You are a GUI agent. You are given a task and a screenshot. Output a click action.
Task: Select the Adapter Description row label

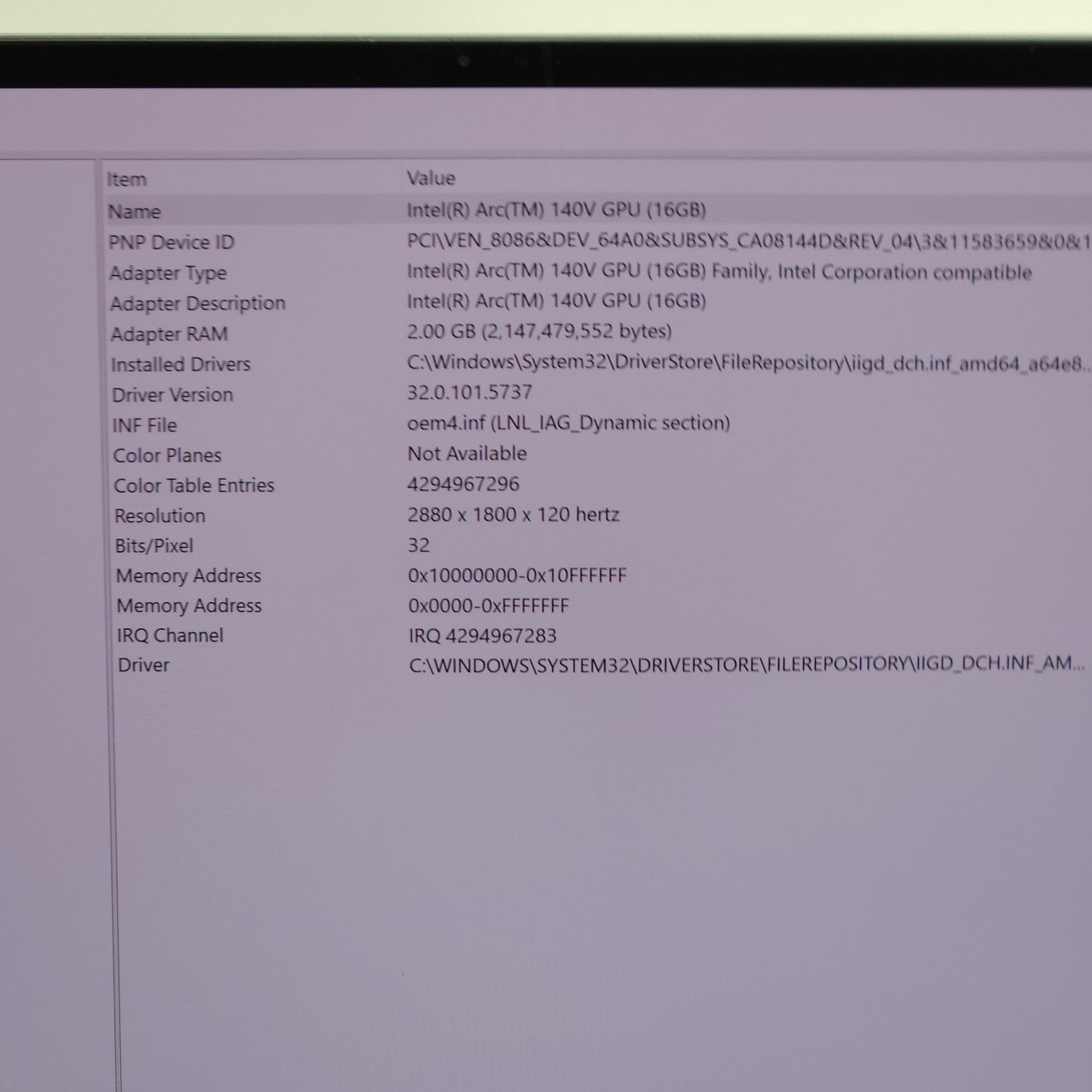point(198,304)
